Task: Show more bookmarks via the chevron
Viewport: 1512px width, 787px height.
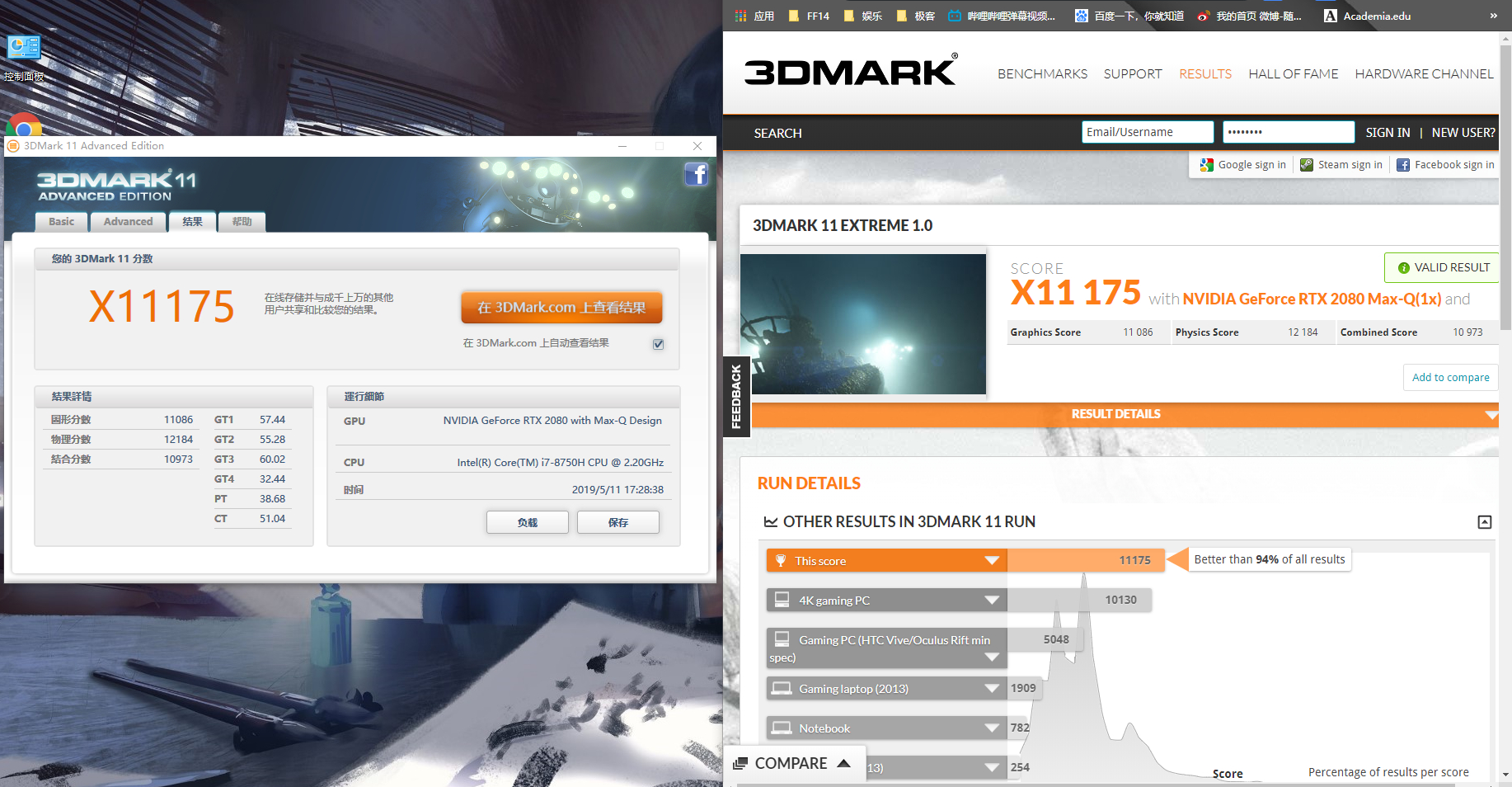Action: 1493,16
